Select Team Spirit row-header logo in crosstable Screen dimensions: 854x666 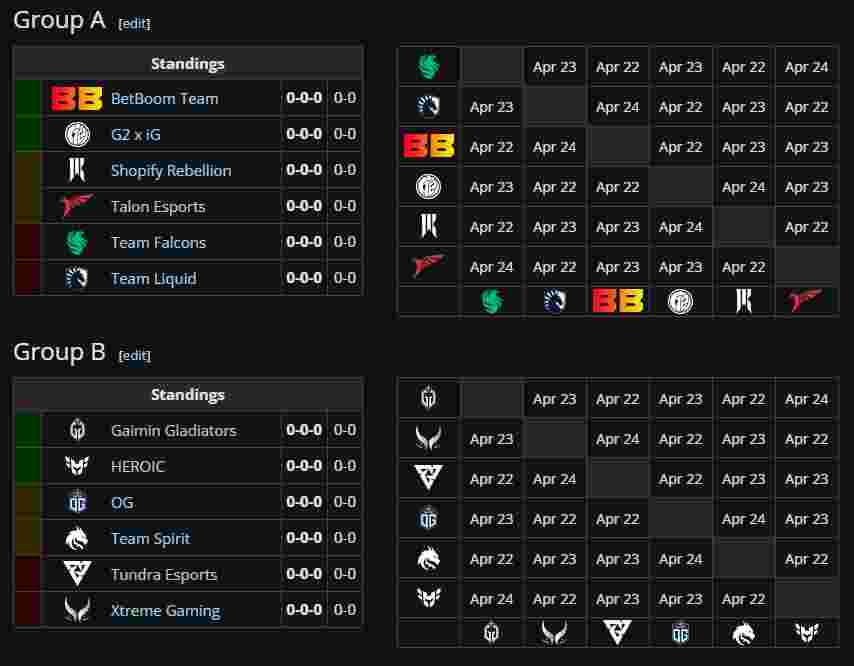[429, 559]
